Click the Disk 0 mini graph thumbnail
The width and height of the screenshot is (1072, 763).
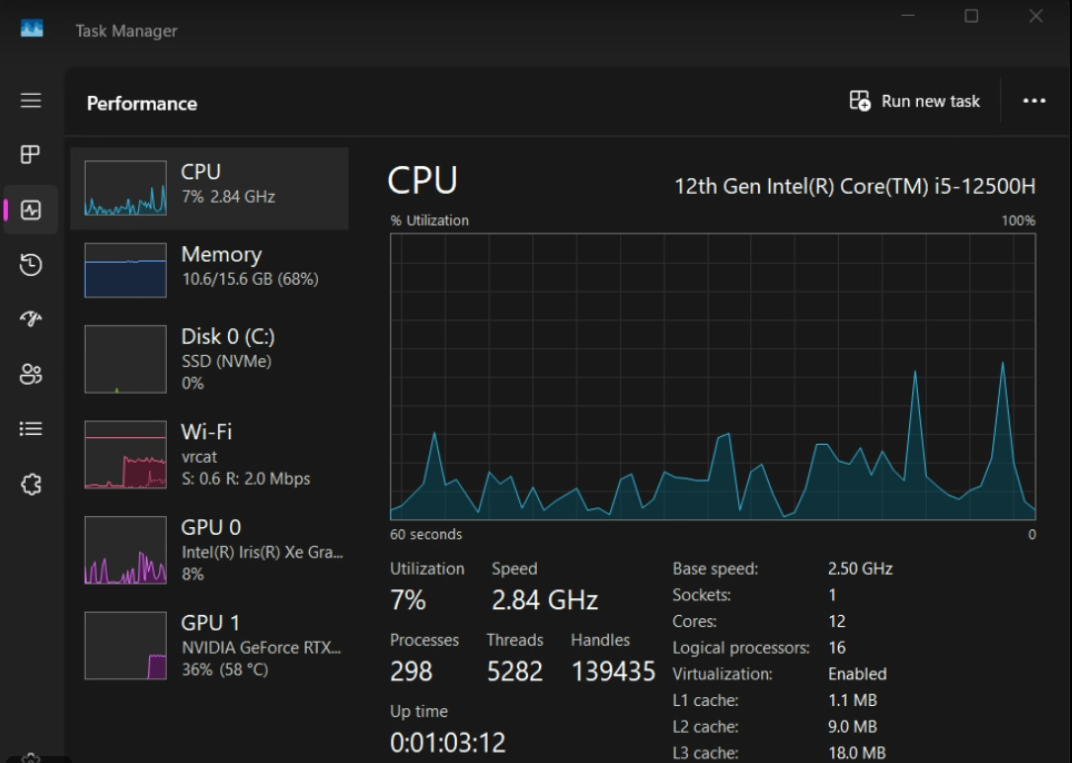point(125,359)
